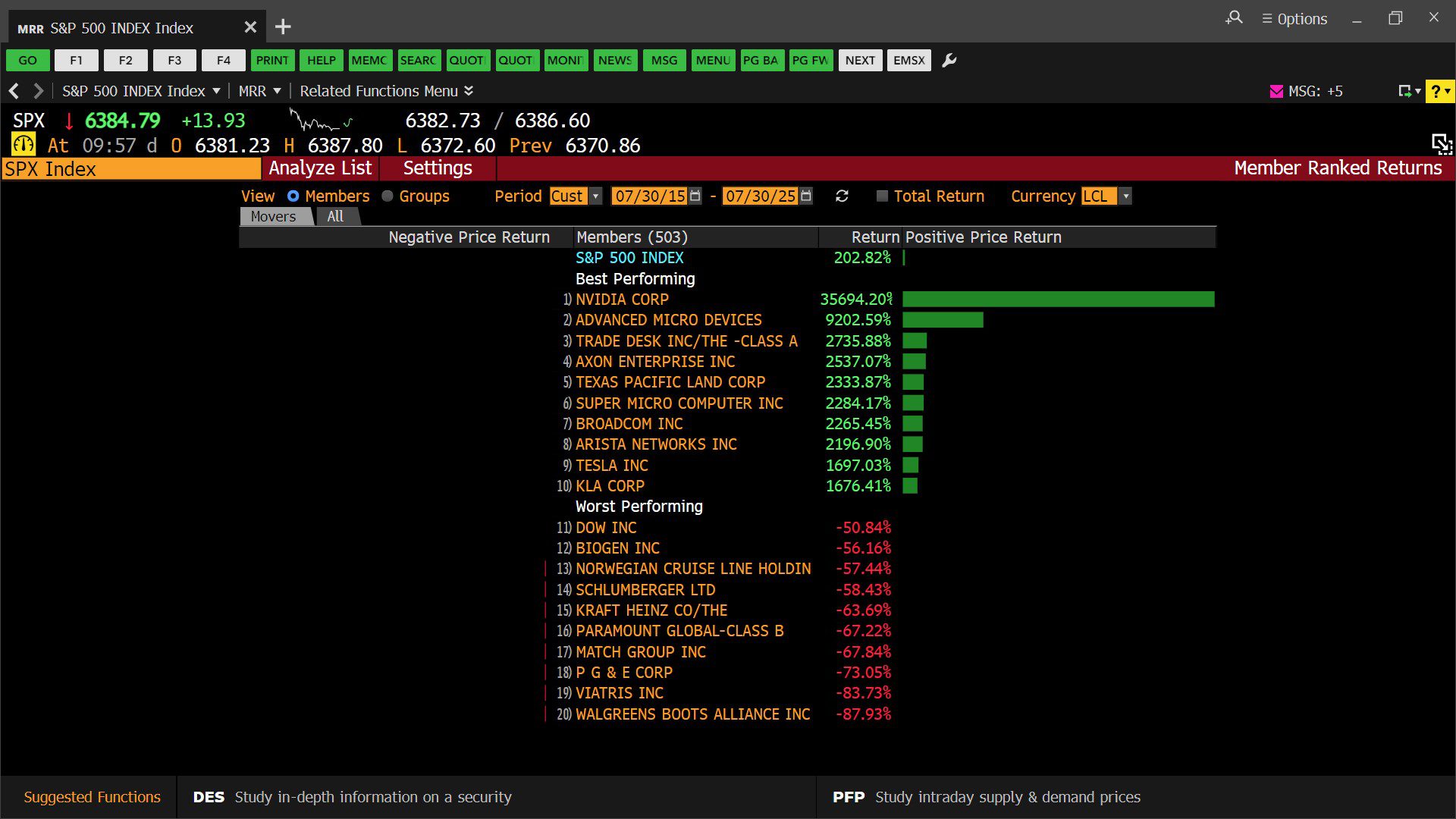Screen dimensions: 1456x819
Task: Close the S&P 500 INDEX tab
Action: pyautogui.click(x=250, y=27)
